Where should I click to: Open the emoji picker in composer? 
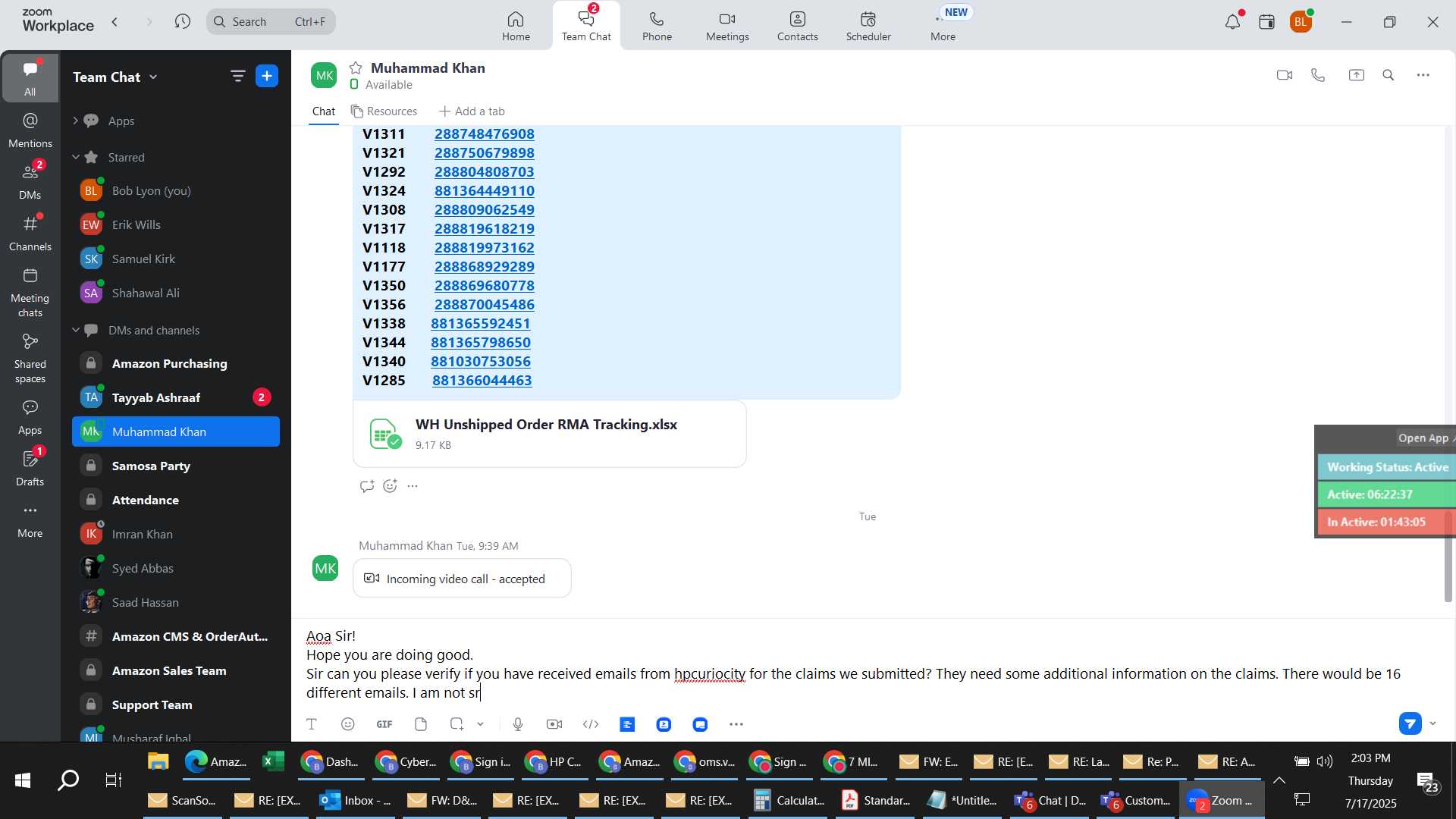coord(347,724)
